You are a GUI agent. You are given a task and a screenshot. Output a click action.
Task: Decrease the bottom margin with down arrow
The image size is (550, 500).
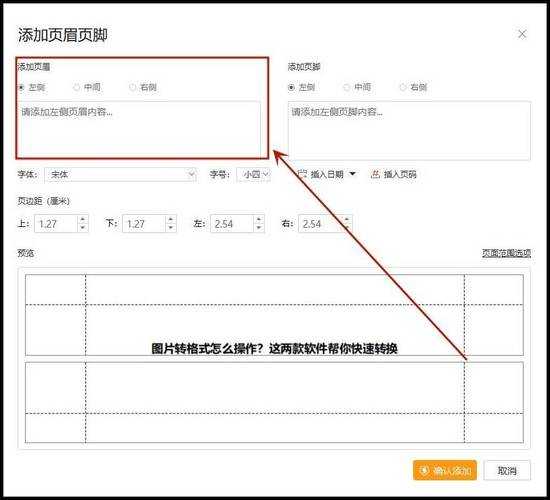170,228
